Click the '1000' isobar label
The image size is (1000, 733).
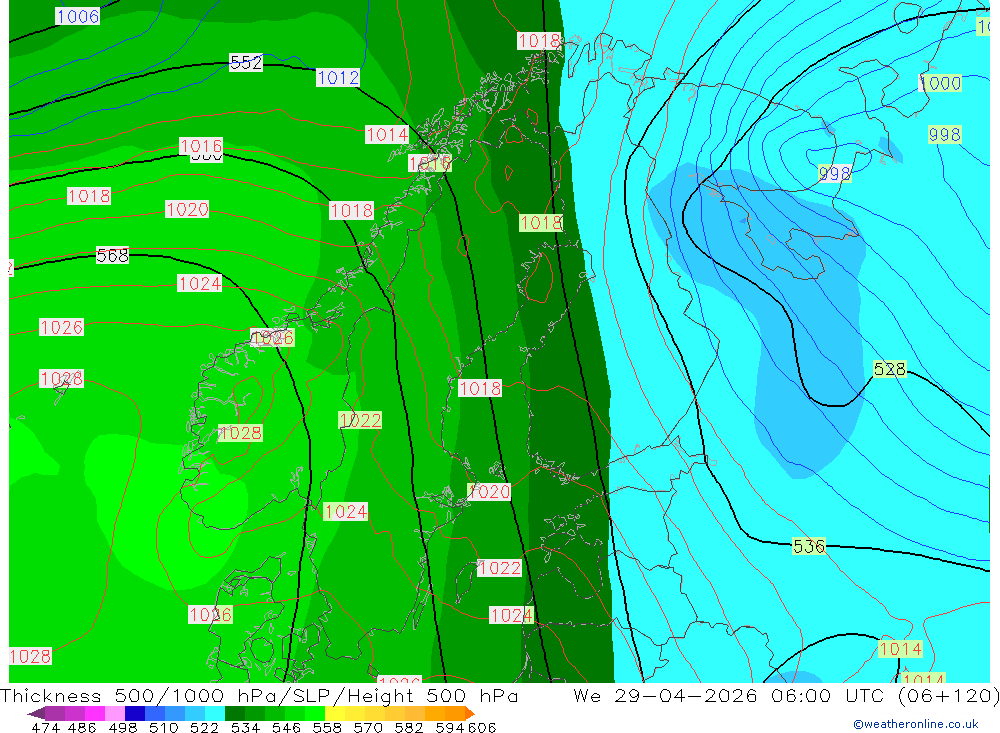[x=940, y=83]
